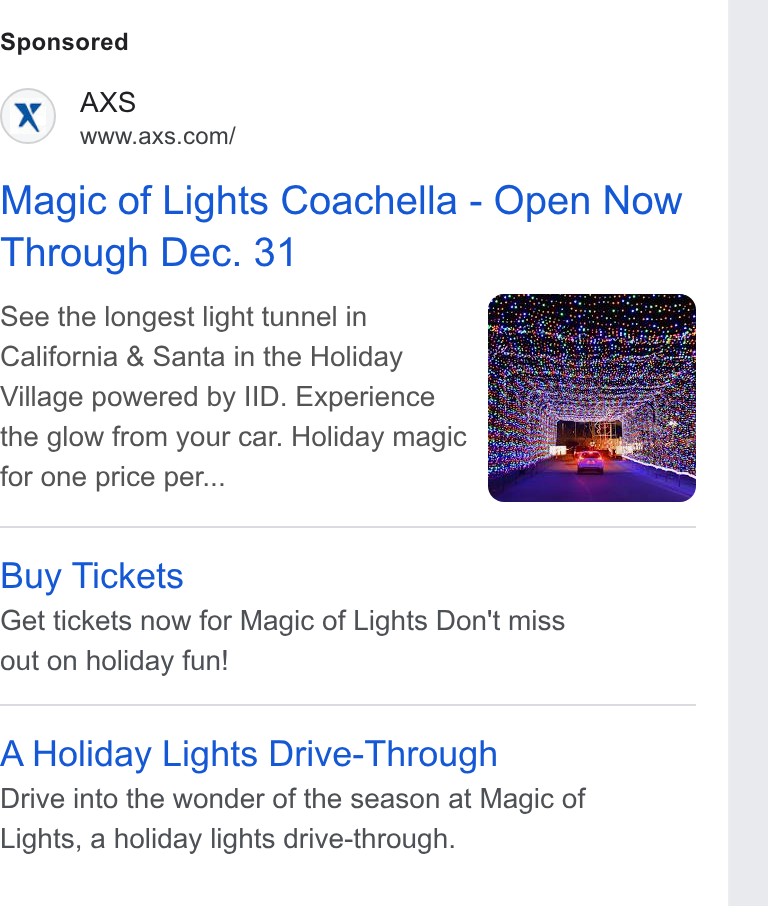Follow the Buy Tickets sitelink
This screenshot has height=906, width=768.
click(92, 576)
